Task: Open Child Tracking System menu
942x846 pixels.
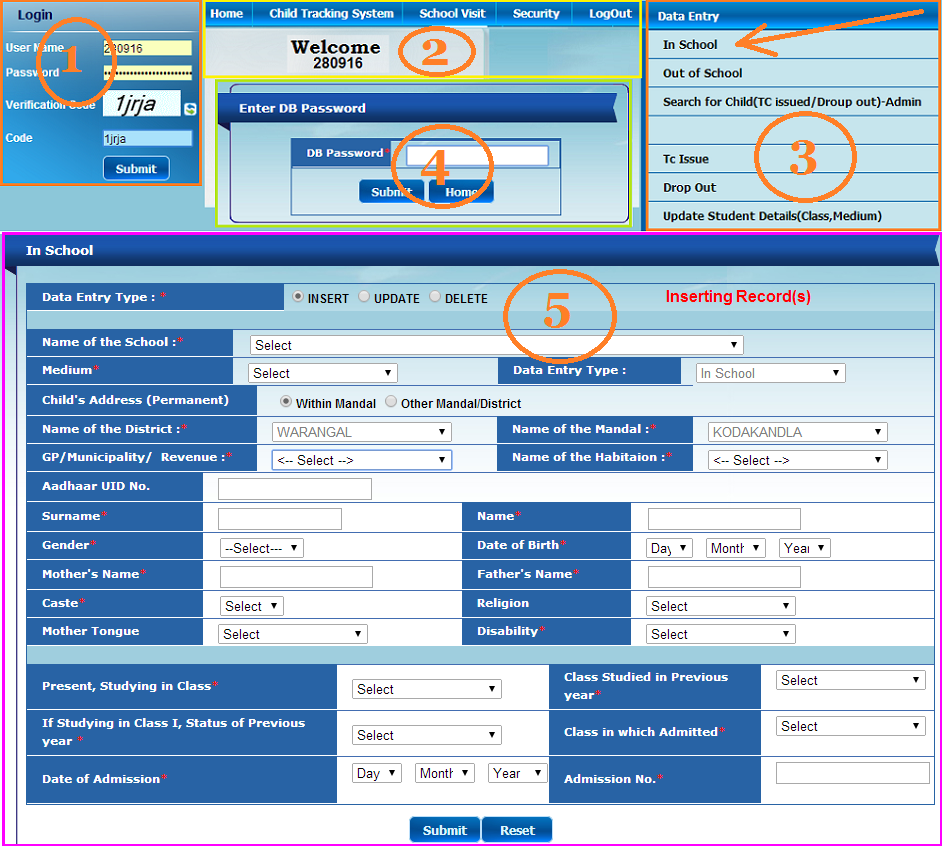Action: [331, 14]
